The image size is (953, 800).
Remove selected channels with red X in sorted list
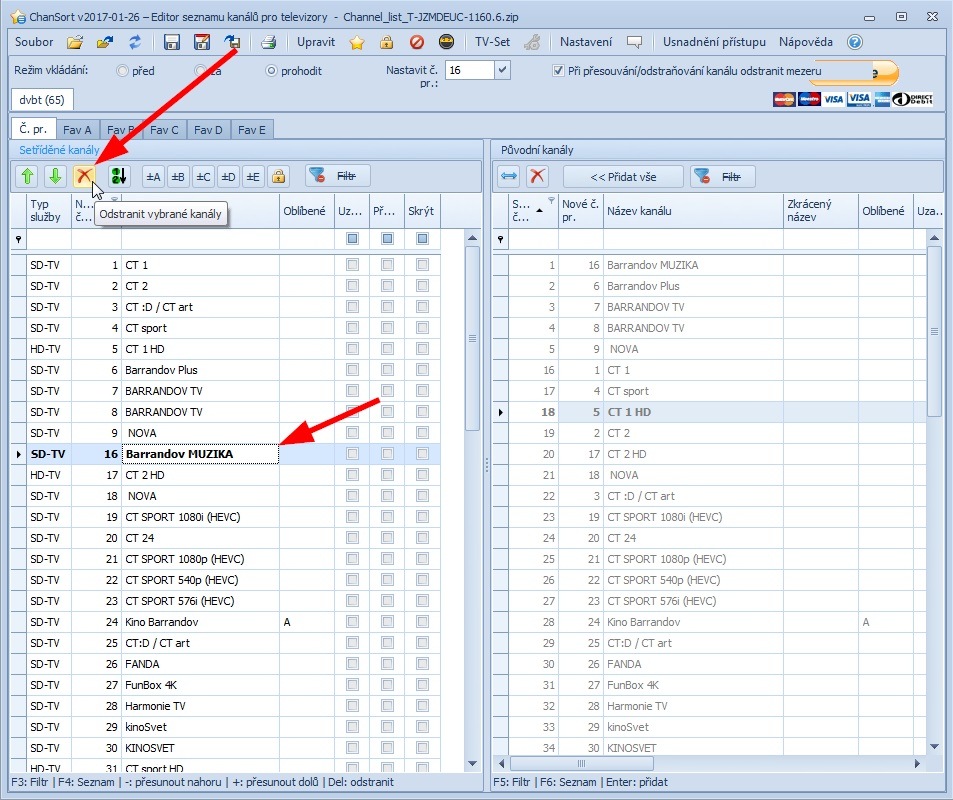tap(84, 176)
